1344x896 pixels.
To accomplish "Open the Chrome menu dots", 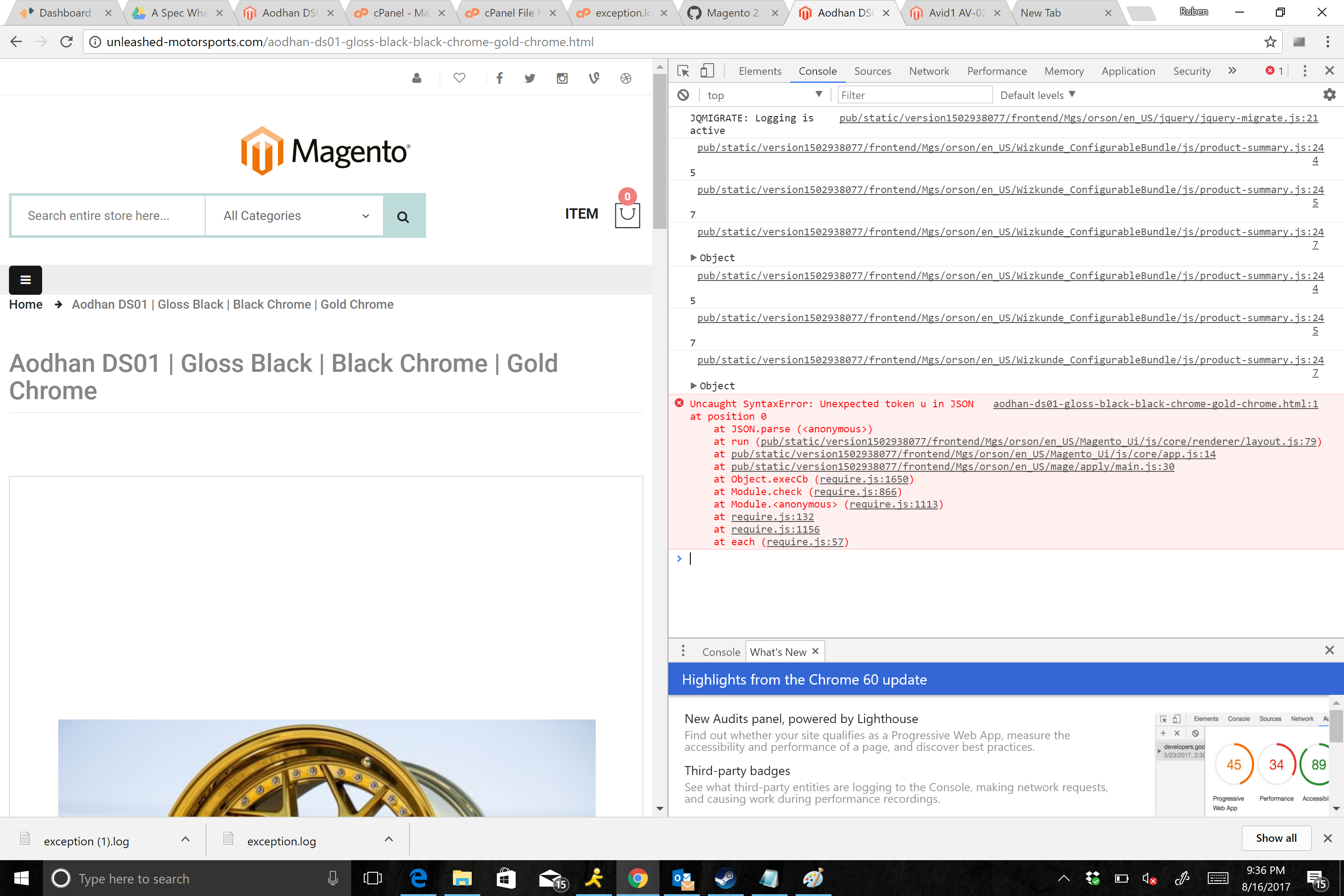I will pos(1327,42).
